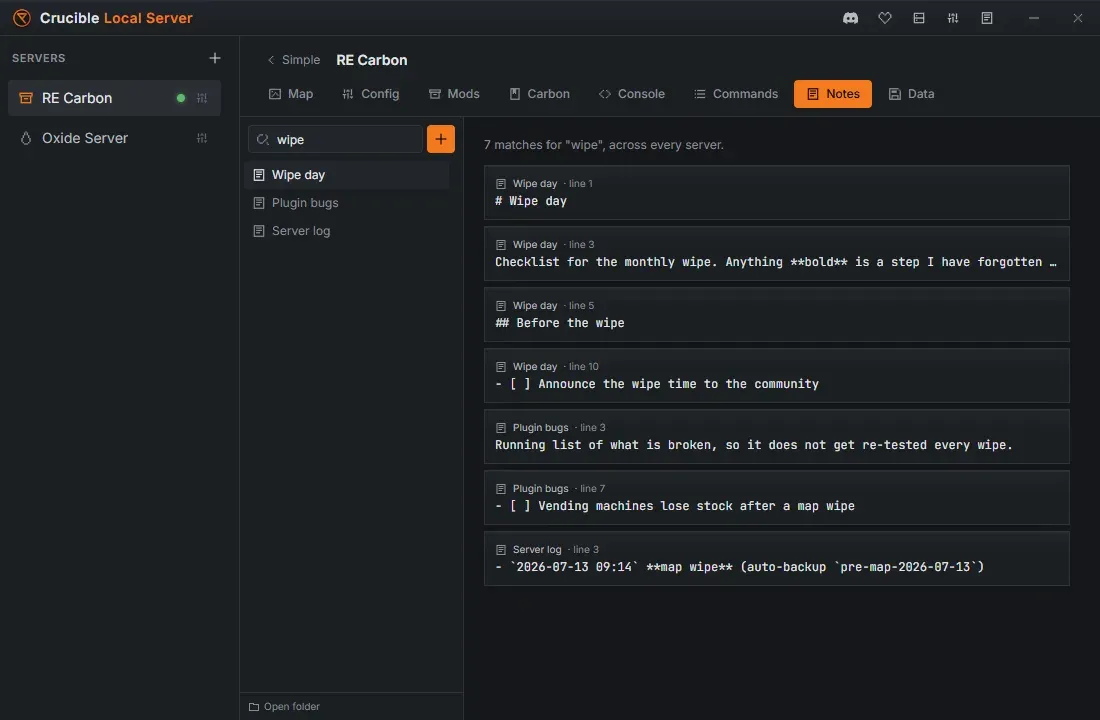
Task: Open the '# Wipe day' line 1 match
Action: 777,193
